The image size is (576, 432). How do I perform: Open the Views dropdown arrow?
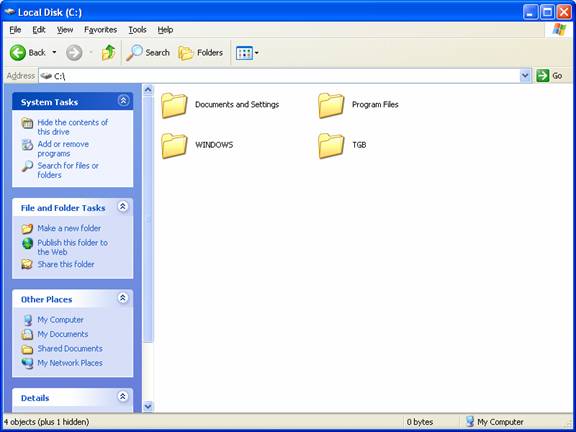pos(256,53)
